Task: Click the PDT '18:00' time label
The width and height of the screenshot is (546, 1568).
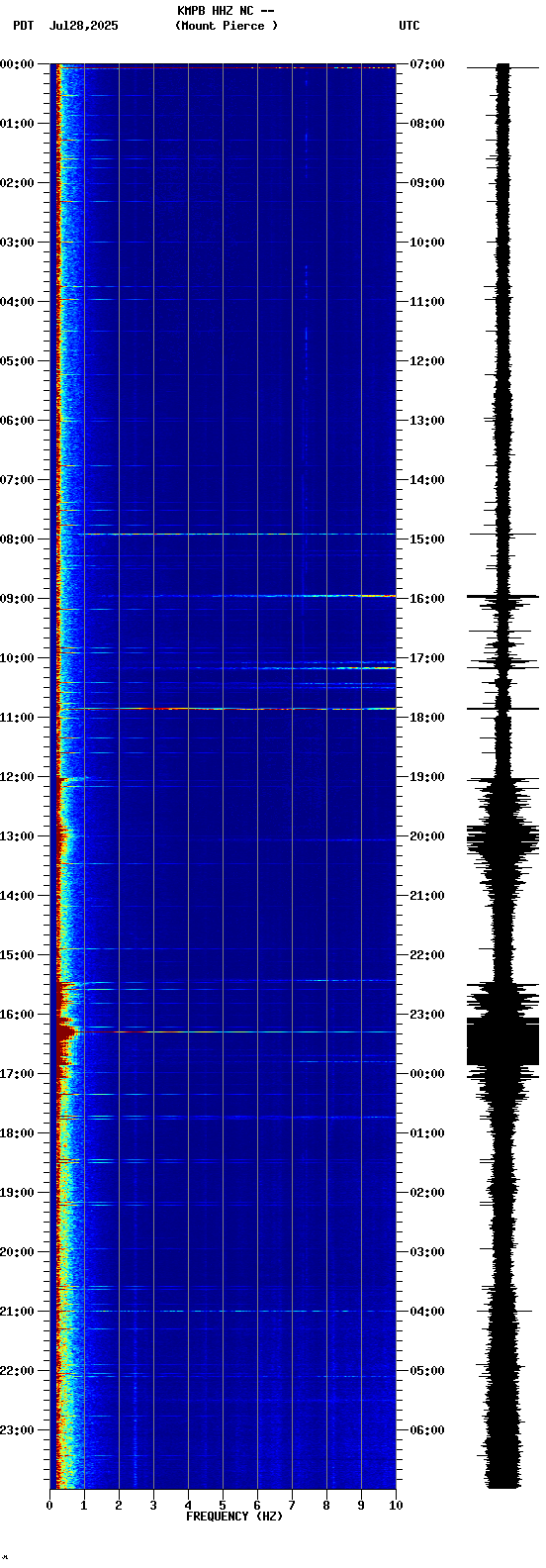Action: [18, 1133]
